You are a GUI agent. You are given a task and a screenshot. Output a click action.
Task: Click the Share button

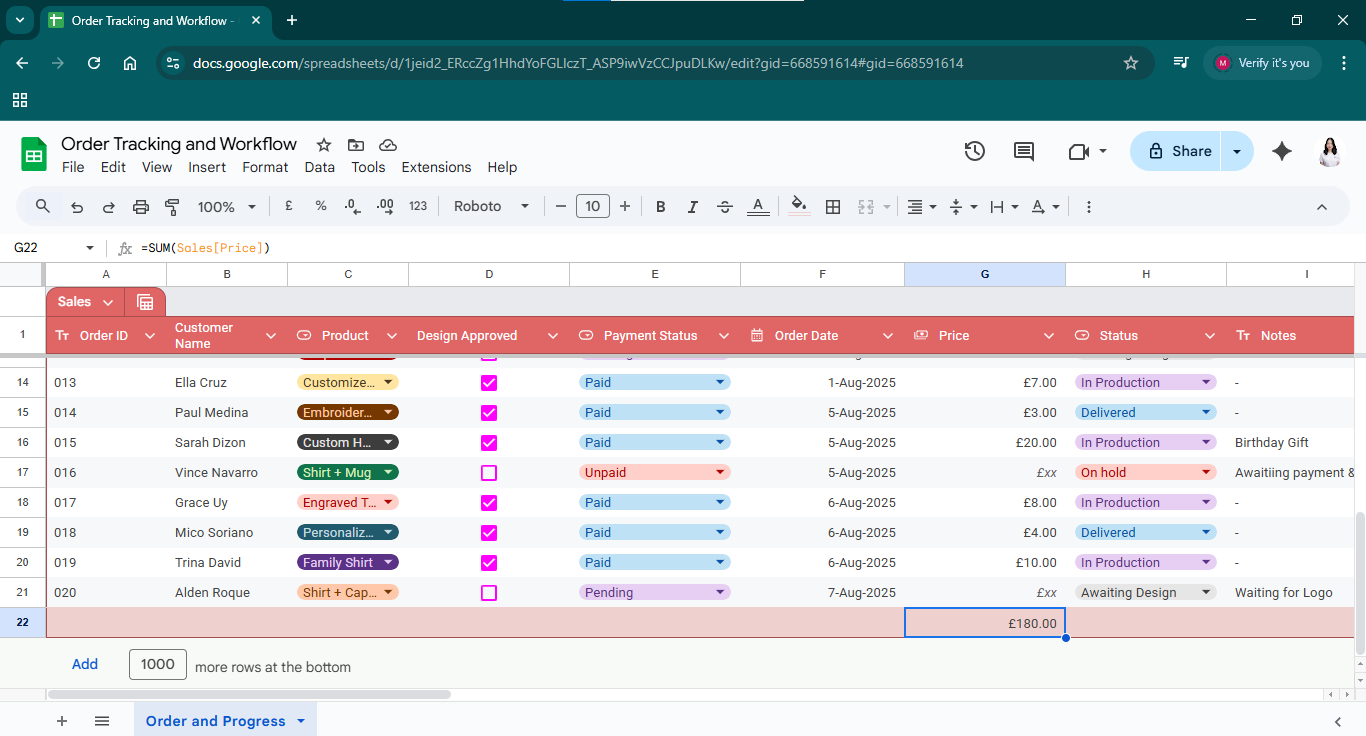click(x=1178, y=151)
